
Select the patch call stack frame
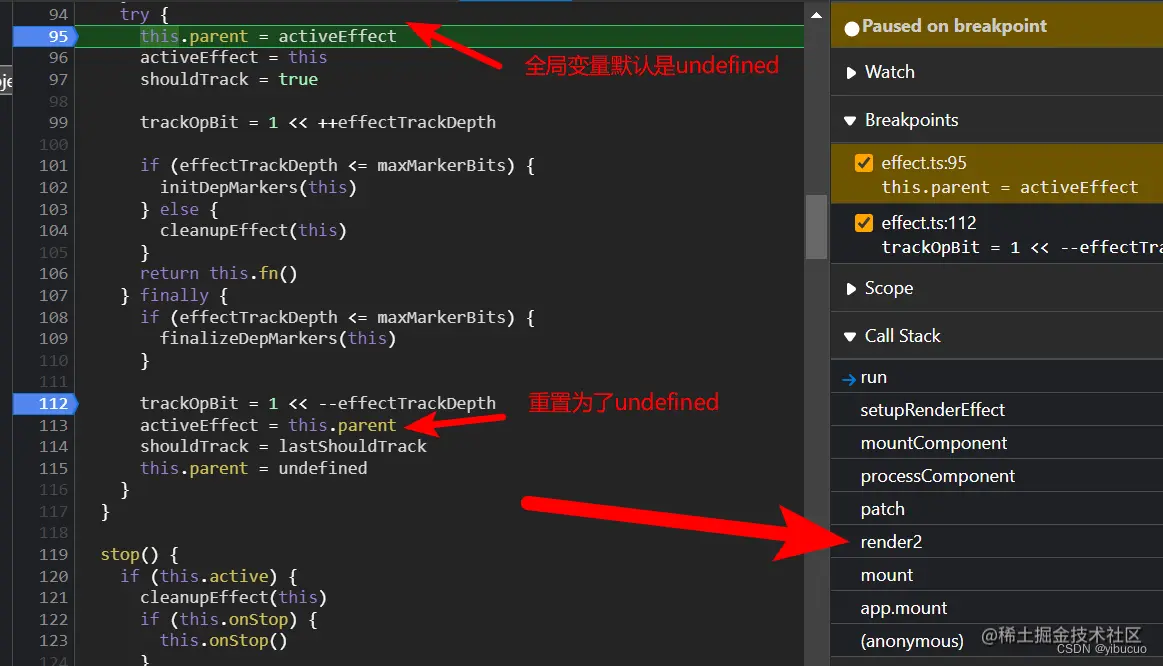997,510
